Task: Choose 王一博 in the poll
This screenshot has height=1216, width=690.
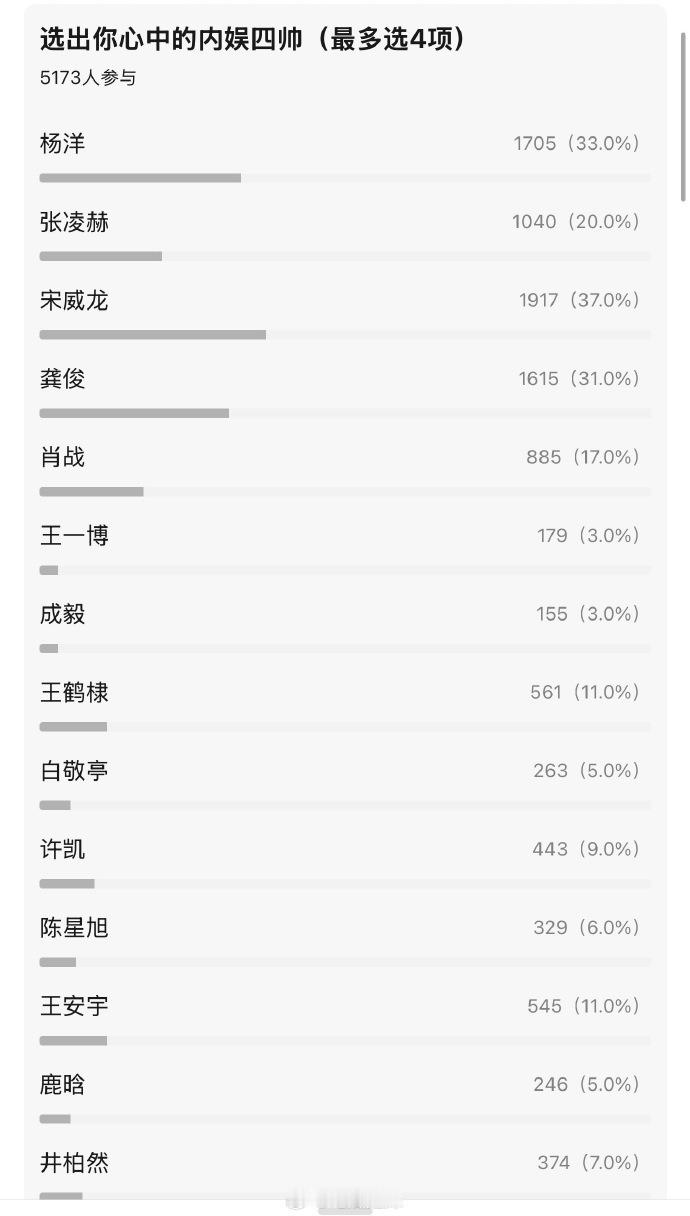Action: tap(345, 547)
